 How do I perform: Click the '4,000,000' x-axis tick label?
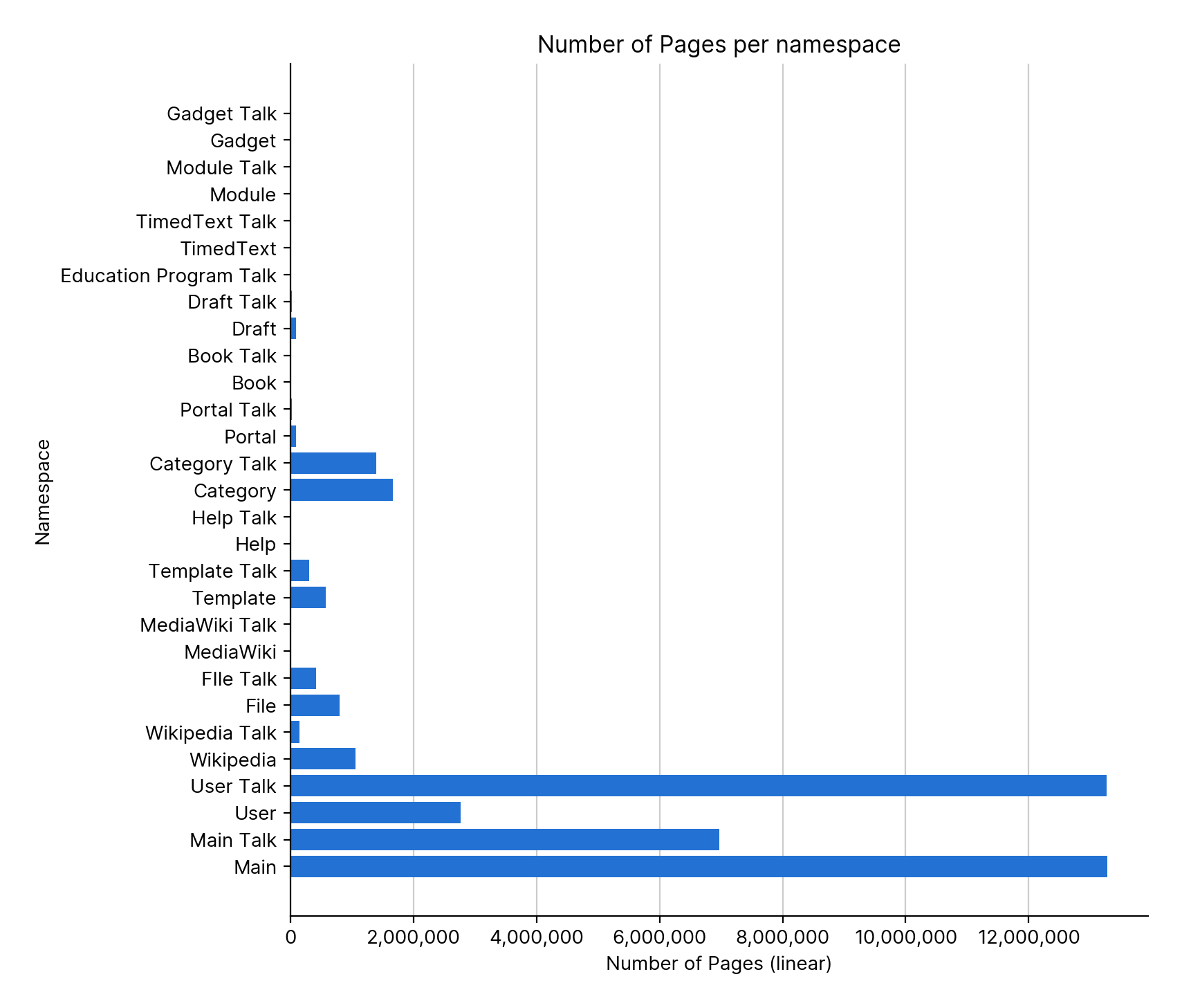tap(537, 937)
